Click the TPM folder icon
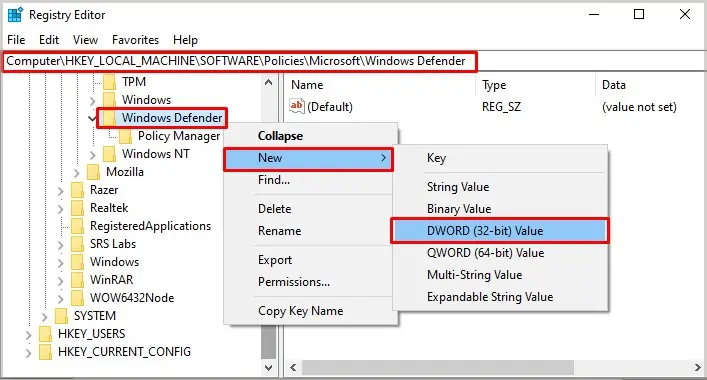 tap(110, 82)
